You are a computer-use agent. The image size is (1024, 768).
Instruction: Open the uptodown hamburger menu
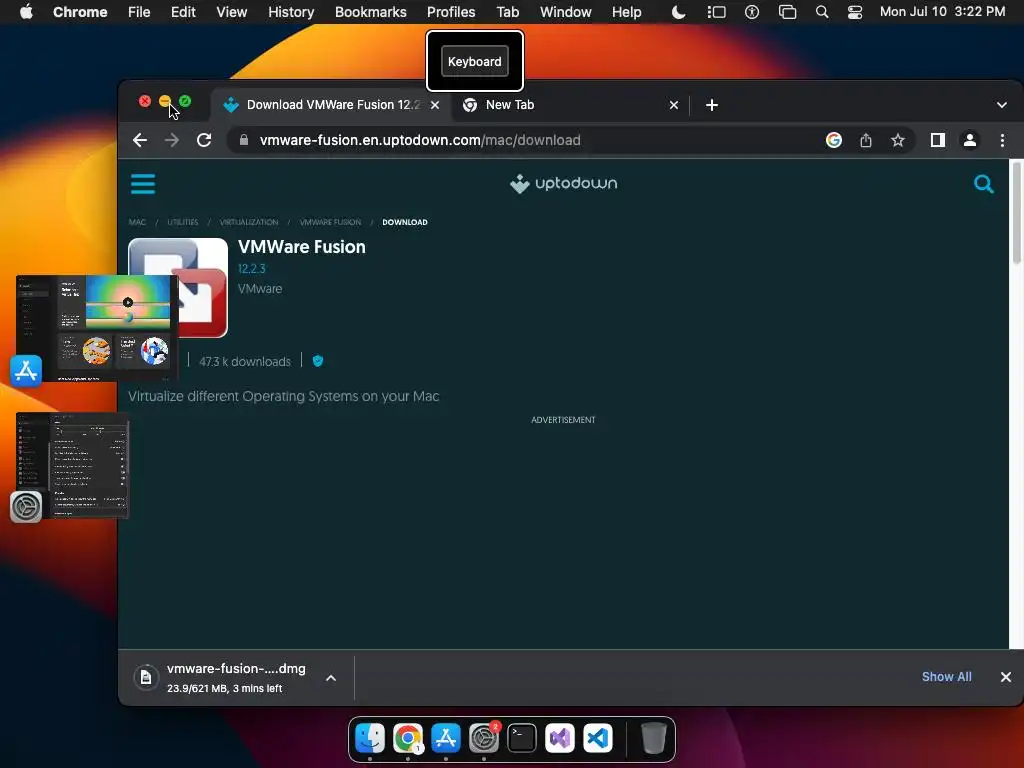pyautogui.click(x=142, y=184)
